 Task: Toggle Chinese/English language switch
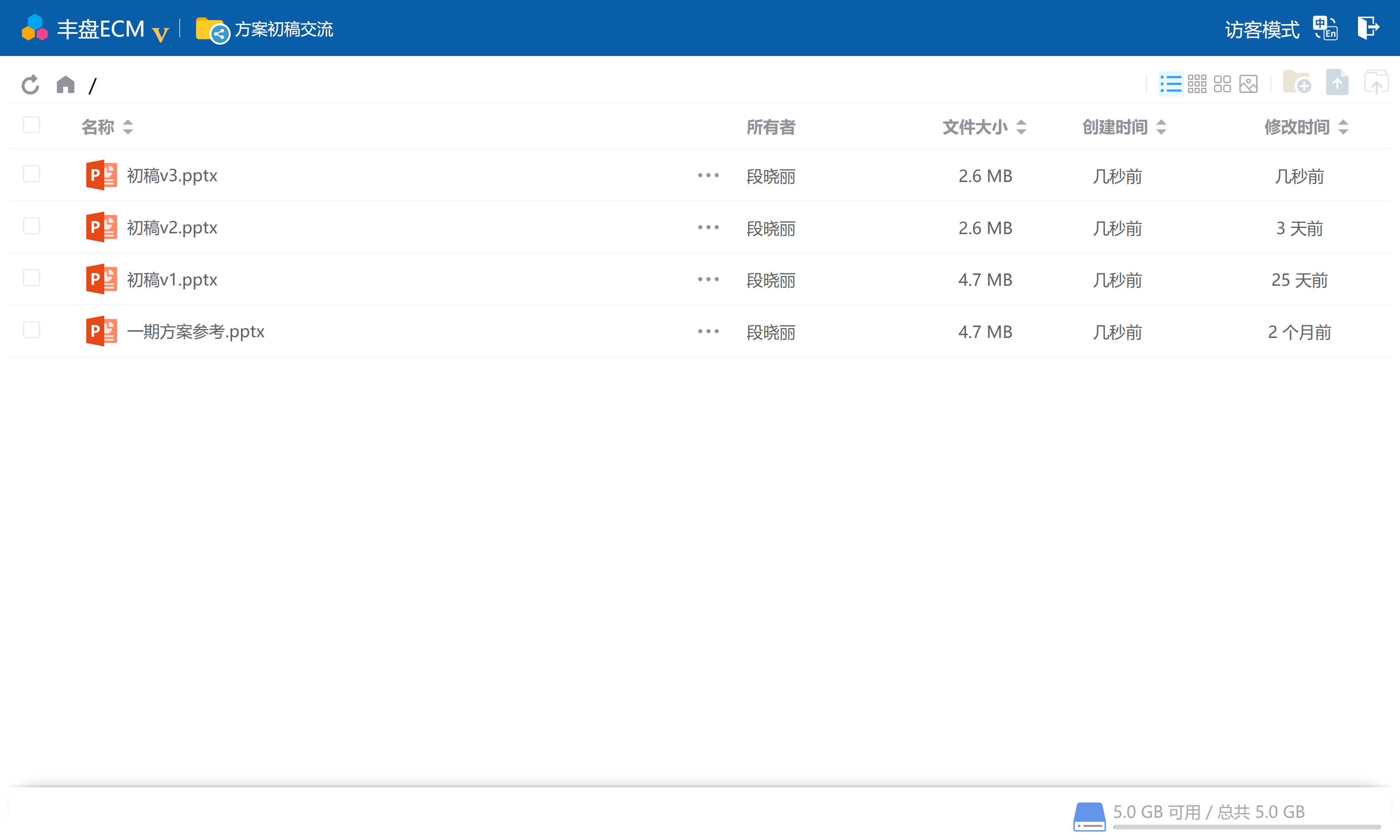(x=1325, y=28)
